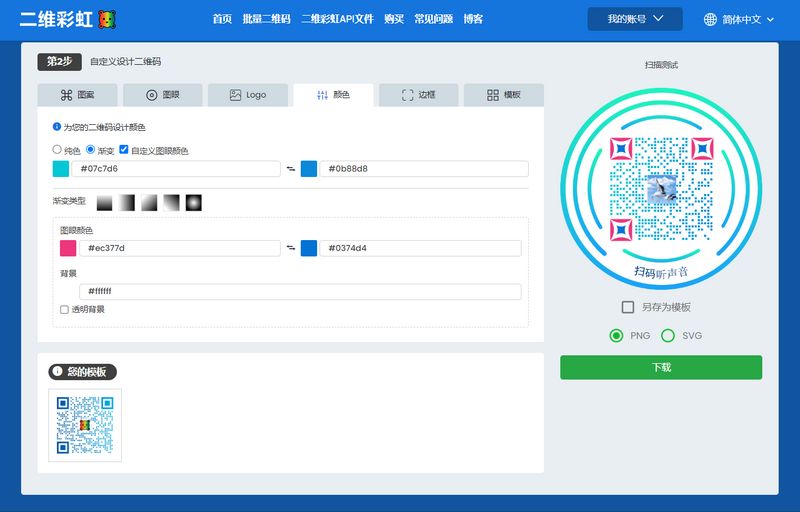Open the 购买 purchase page
This screenshot has height=512, width=800.
394,19
